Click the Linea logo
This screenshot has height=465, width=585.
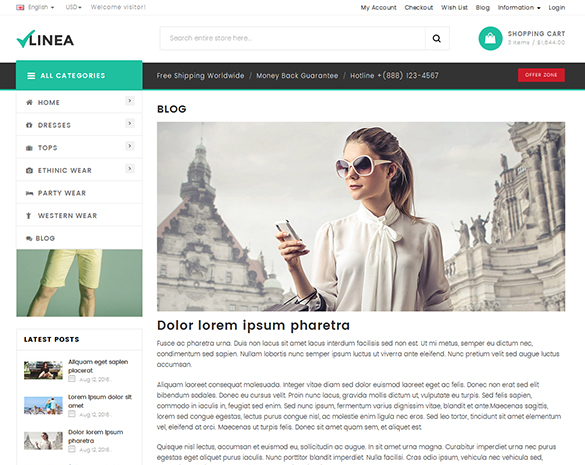(45, 39)
